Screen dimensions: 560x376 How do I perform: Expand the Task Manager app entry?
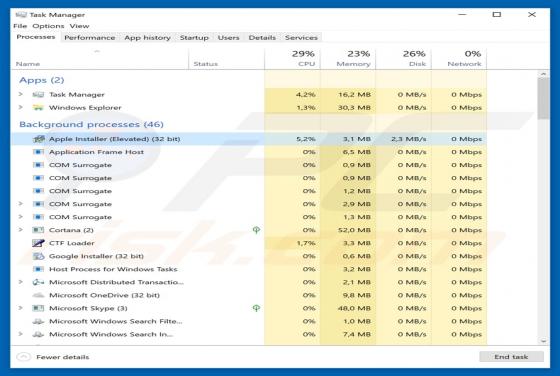pyautogui.click(x=21, y=94)
